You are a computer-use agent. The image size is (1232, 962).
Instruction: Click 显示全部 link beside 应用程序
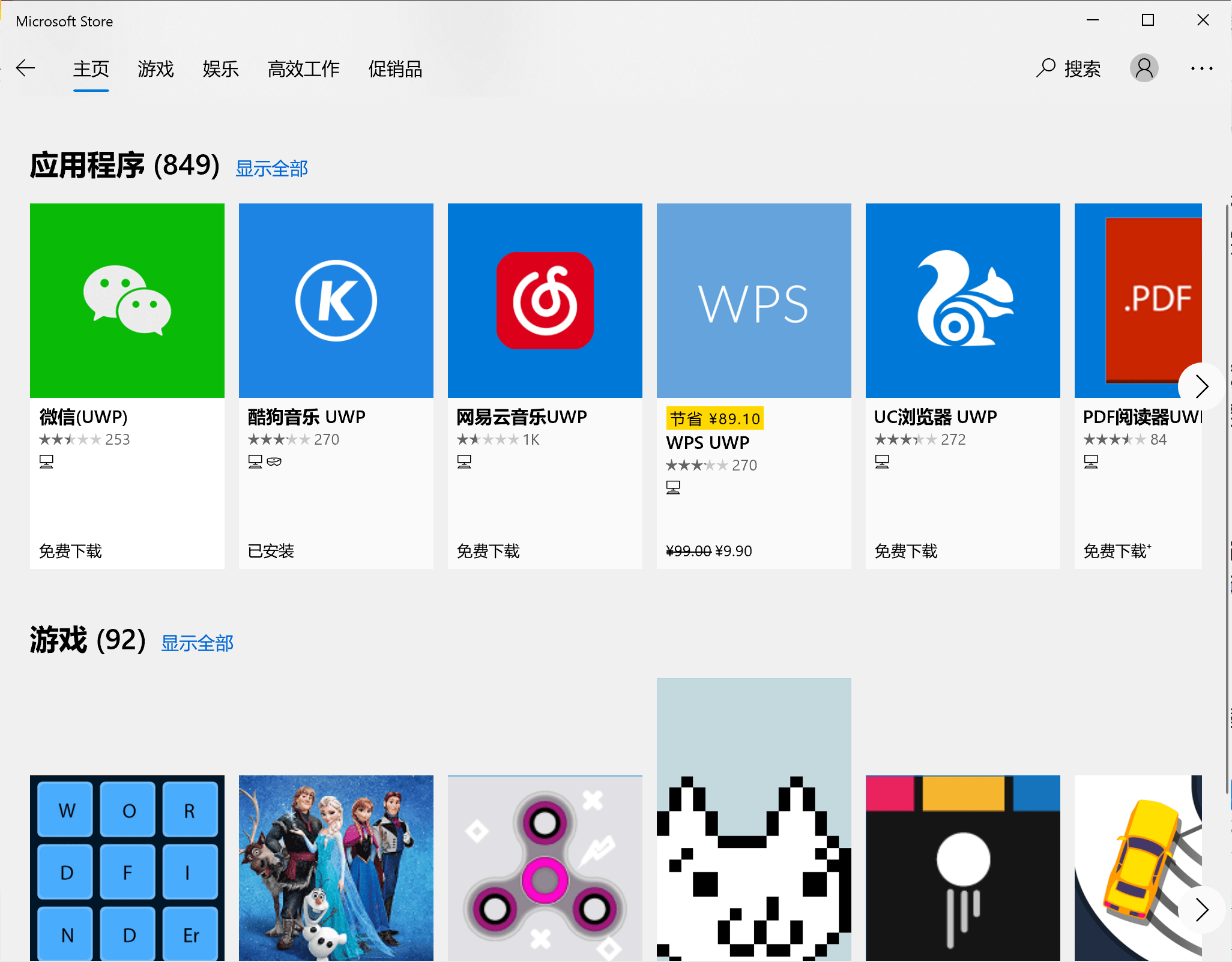[x=271, y=169]
